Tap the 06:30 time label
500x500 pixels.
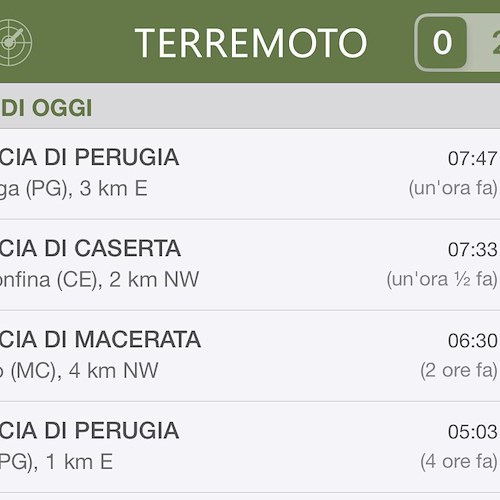click(472, 341)
